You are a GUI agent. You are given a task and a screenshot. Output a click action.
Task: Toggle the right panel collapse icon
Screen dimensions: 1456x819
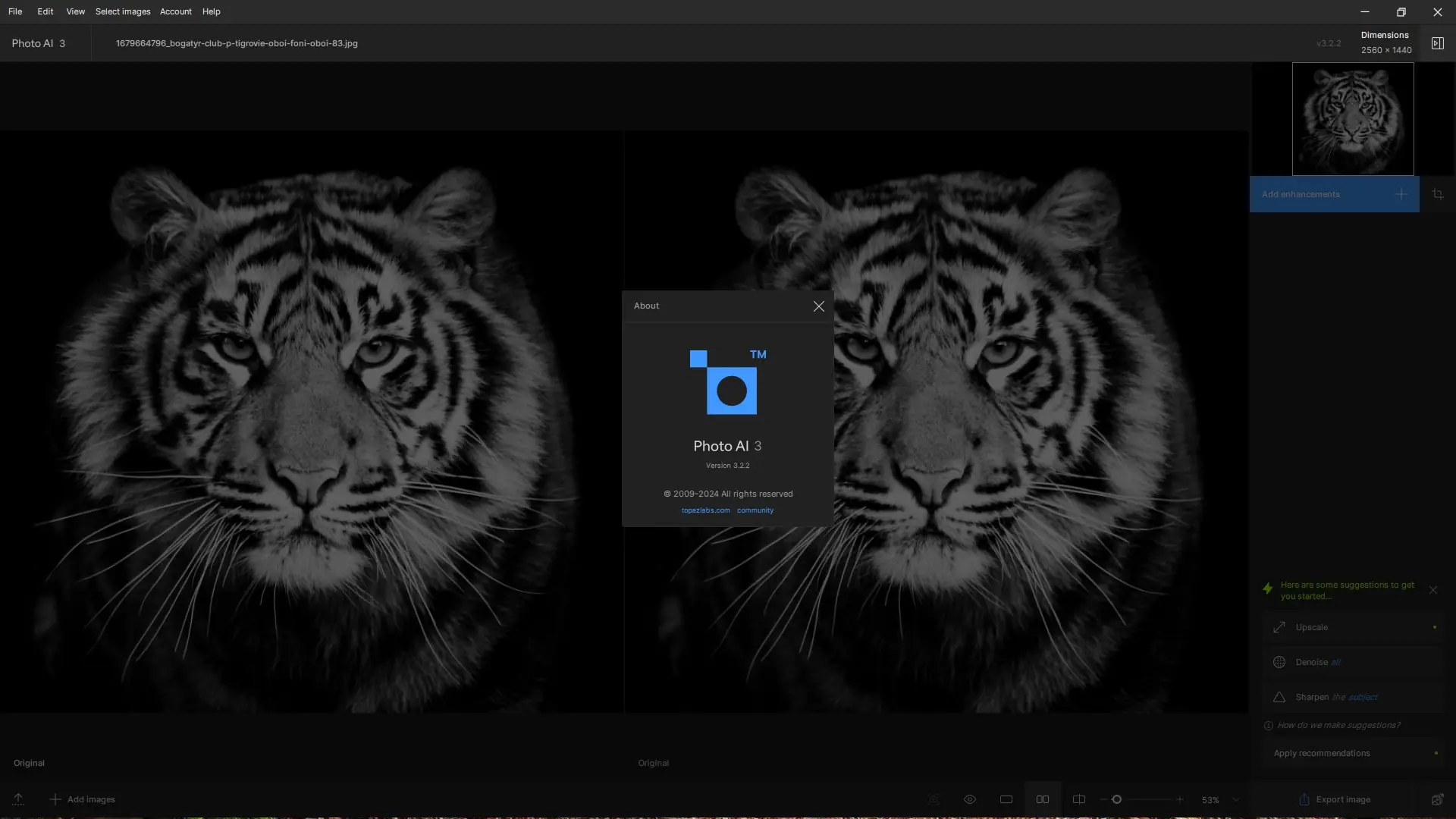pos(1437,43)
